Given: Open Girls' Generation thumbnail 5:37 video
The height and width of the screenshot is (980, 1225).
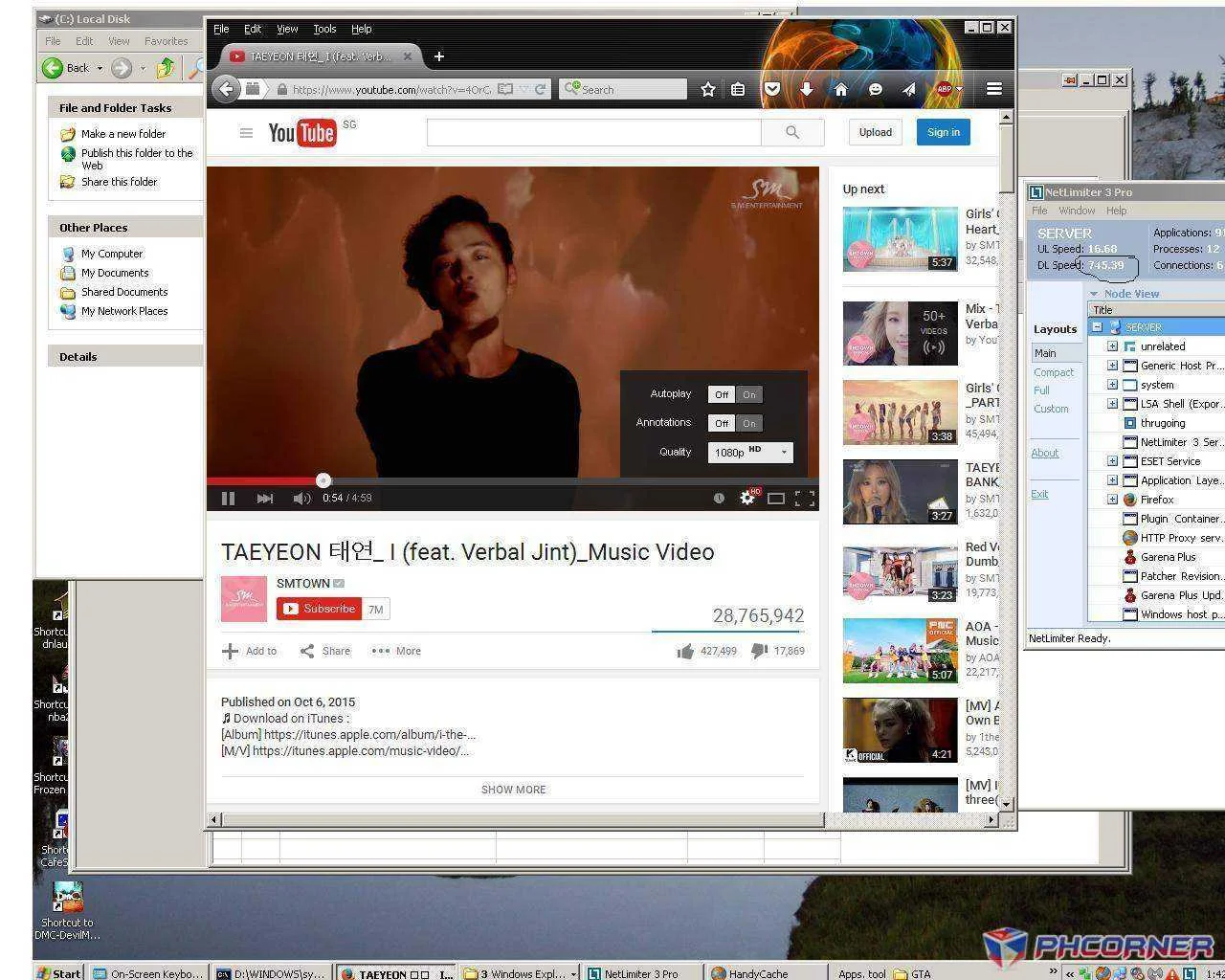Looking at the screenshot, I should 901,239.
